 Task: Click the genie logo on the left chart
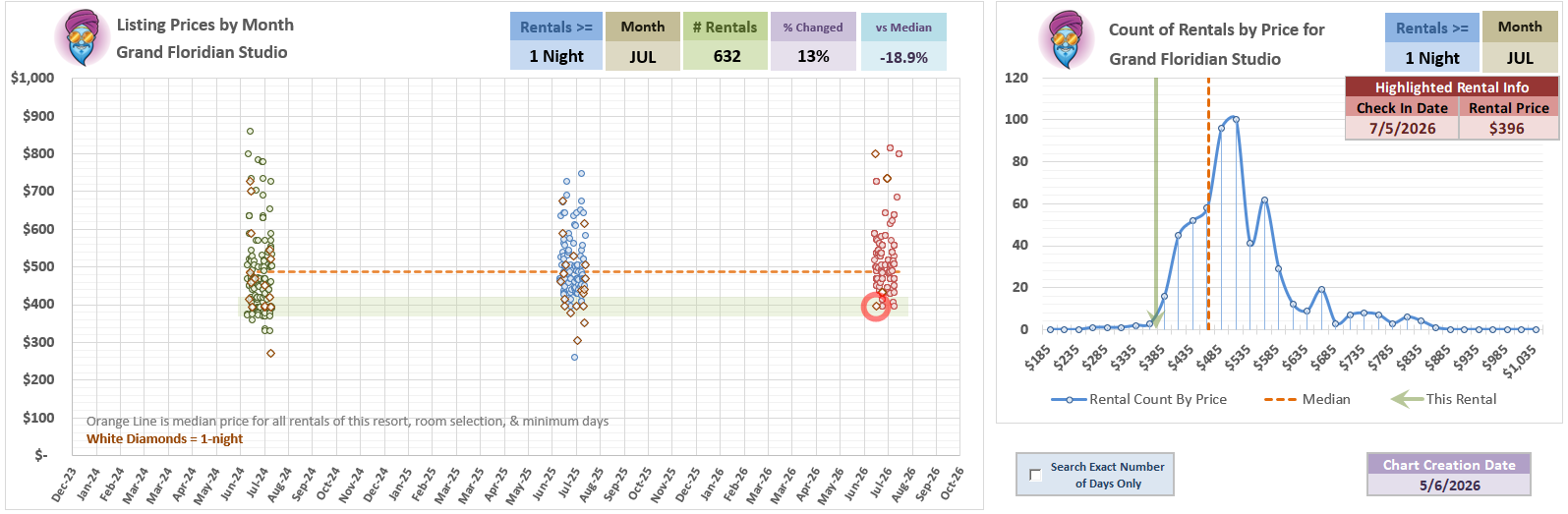click(x=82, y=38)
